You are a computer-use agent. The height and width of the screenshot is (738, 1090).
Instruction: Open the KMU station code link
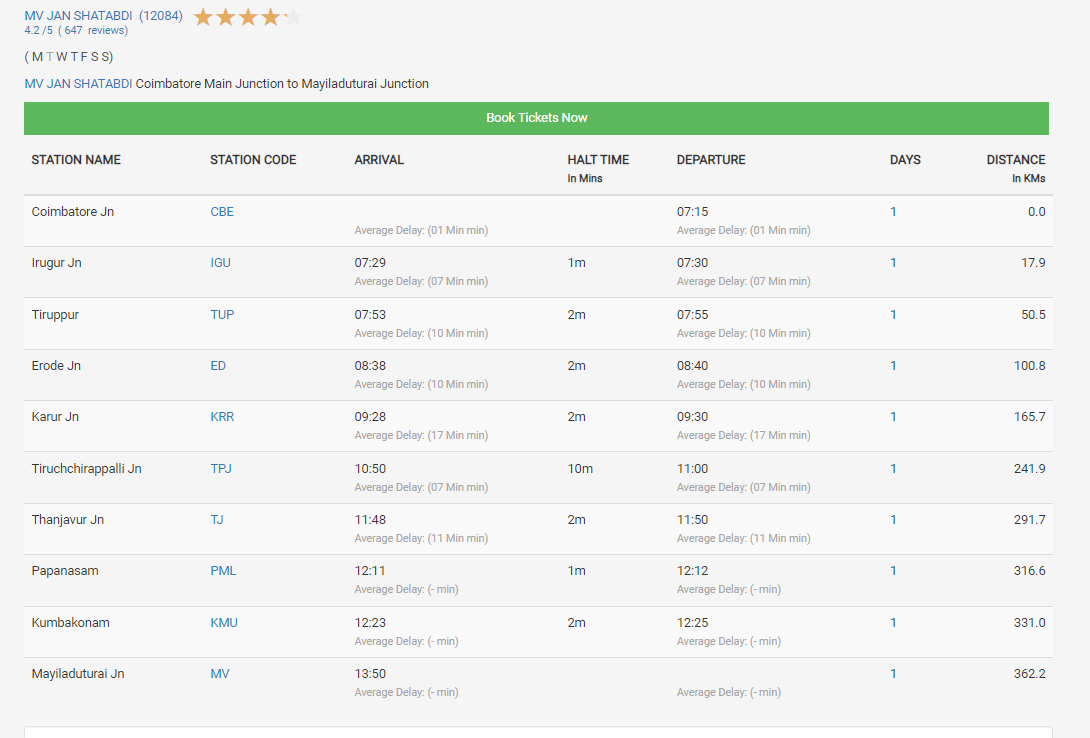(x=224, y=623)
